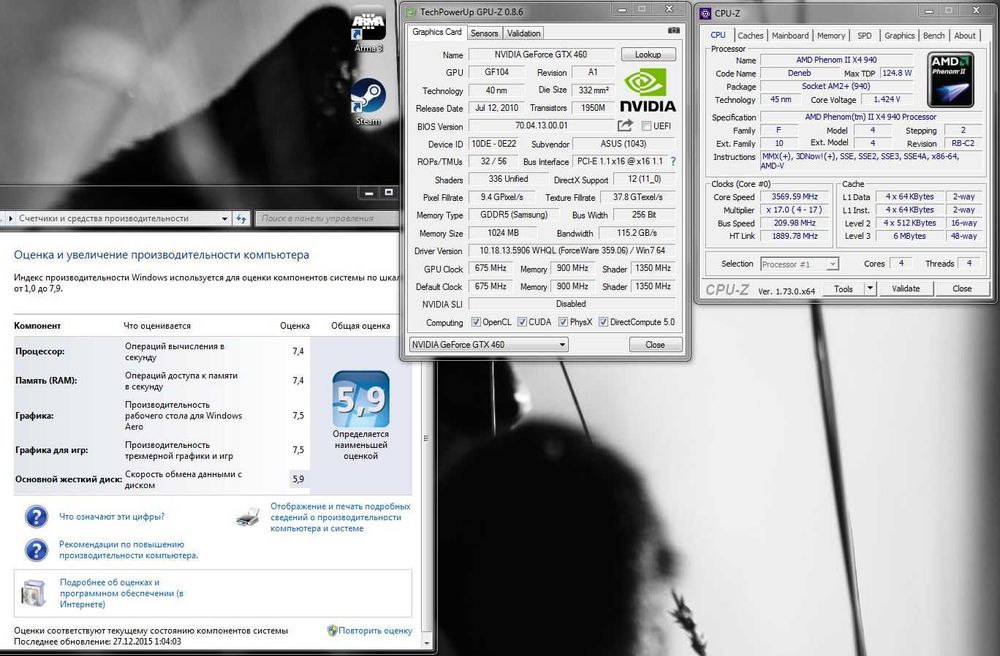Click the 'Основной жесткий диск' score 5,9
This screenshot has height=656, width=1000.
pos(298,479)
